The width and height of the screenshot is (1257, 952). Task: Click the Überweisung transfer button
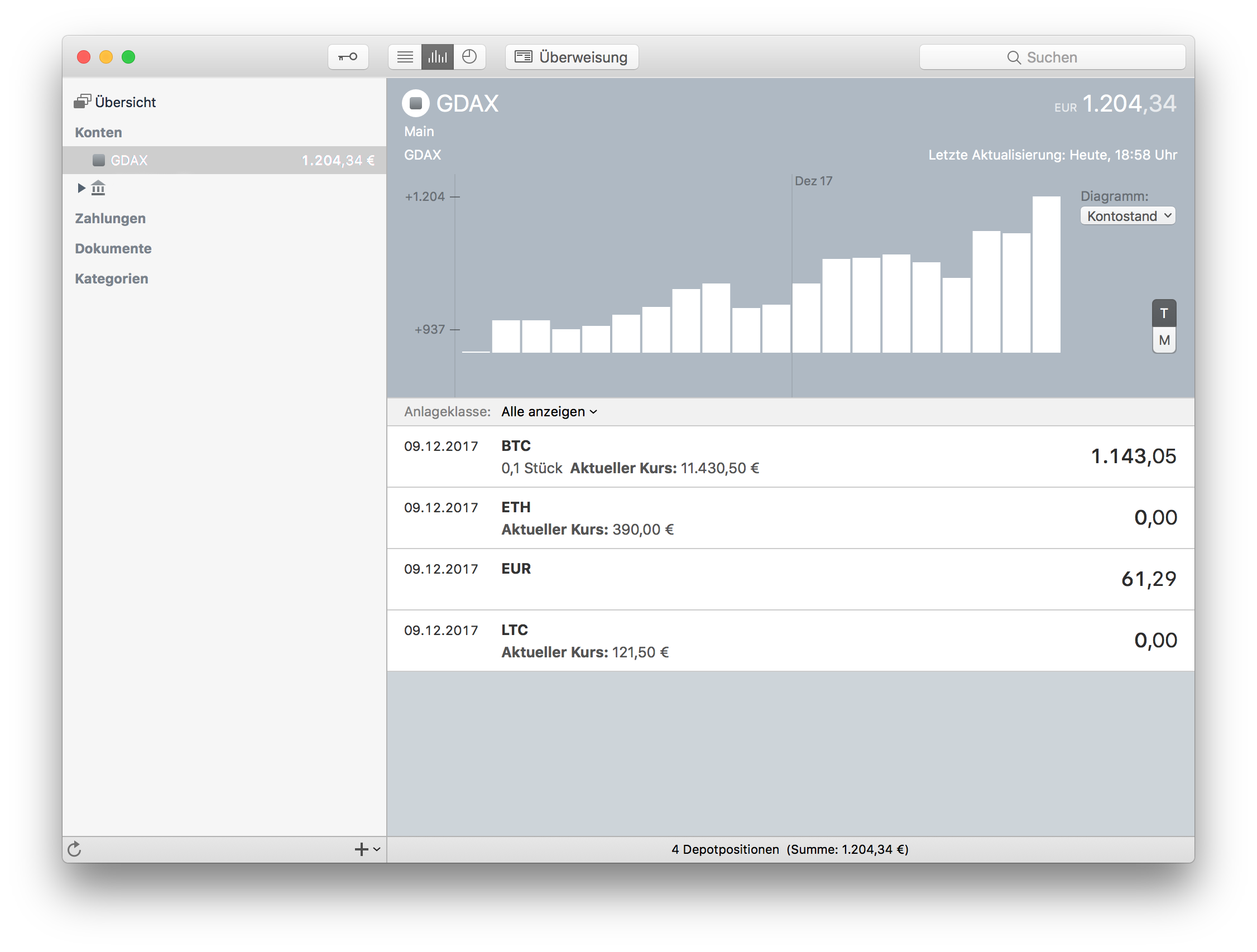pos(572,57)
